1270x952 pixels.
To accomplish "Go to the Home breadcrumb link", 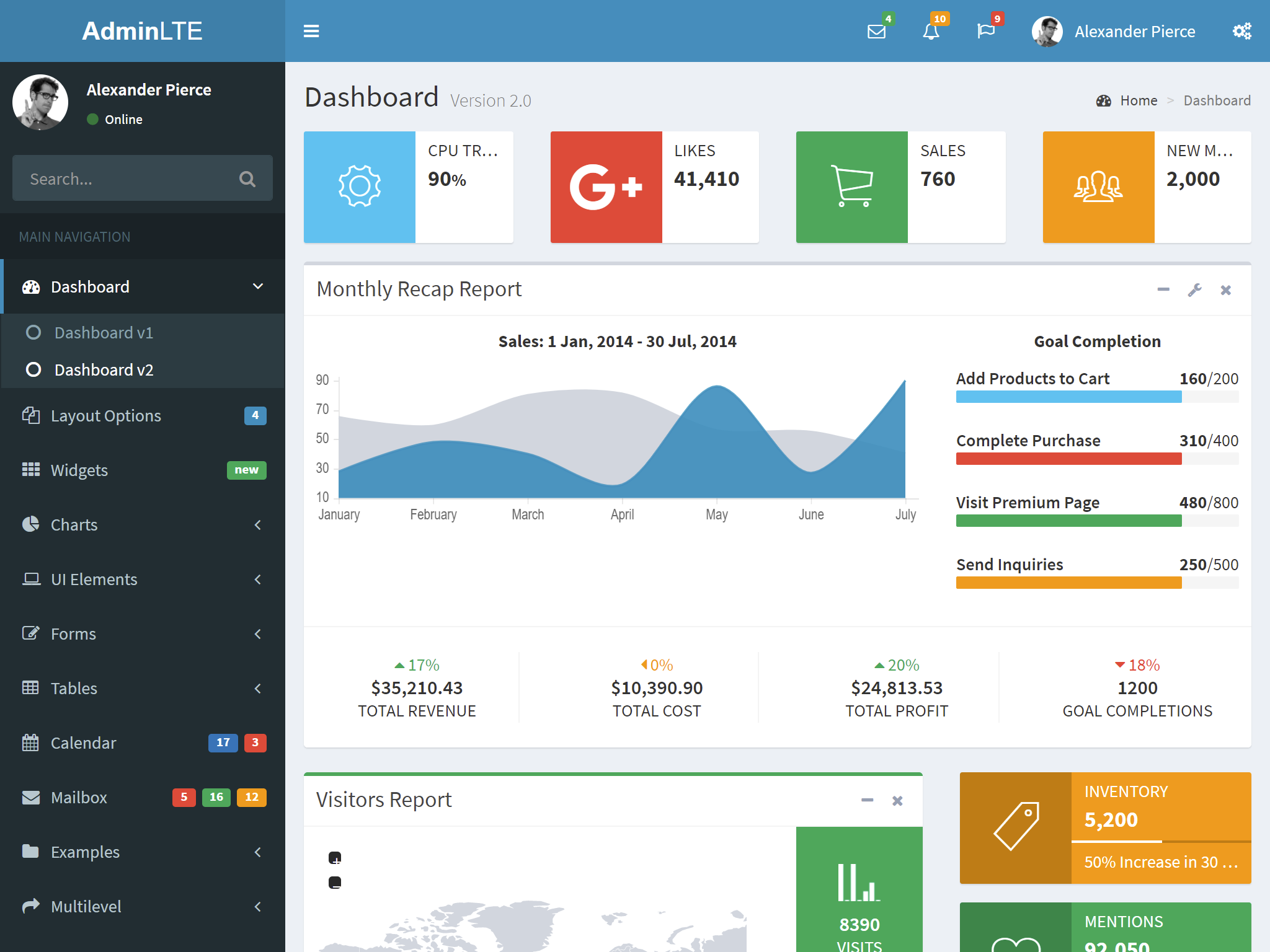I will pos(1139,100).
